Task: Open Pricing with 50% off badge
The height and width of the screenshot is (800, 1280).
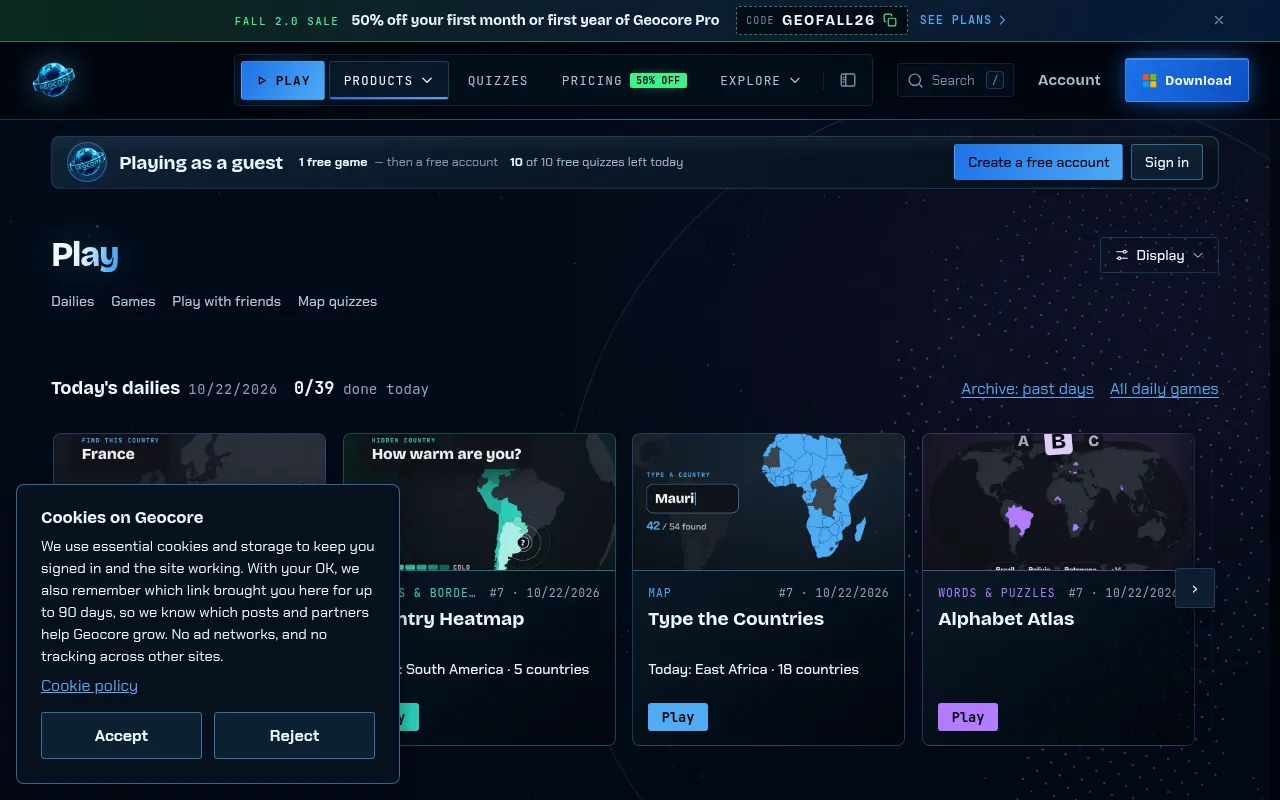Action: (624, 80)
